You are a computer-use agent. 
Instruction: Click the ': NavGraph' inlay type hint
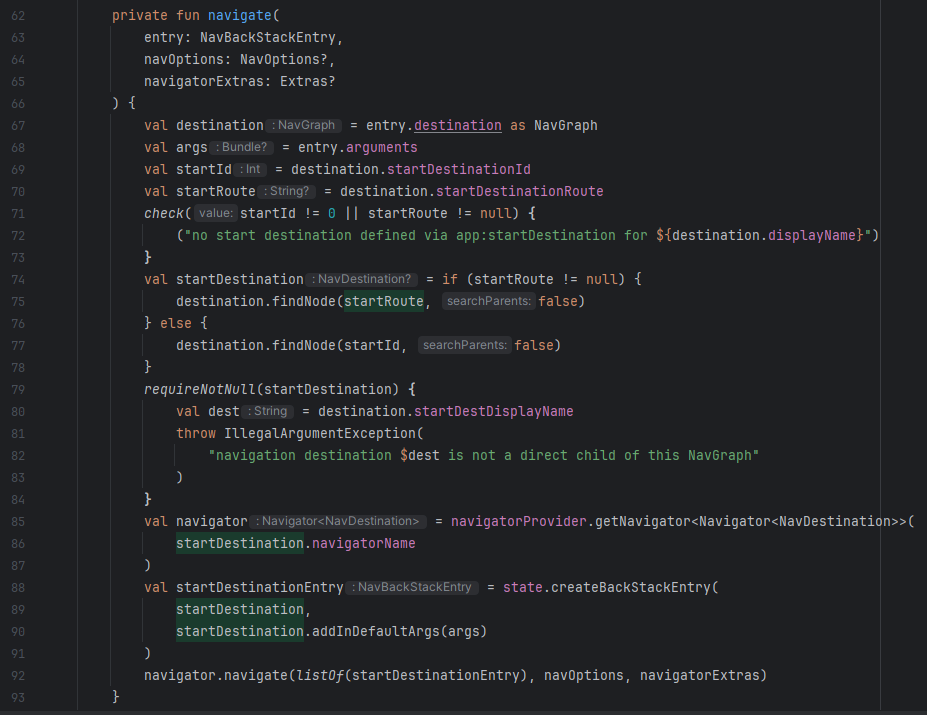pos(303,125)
